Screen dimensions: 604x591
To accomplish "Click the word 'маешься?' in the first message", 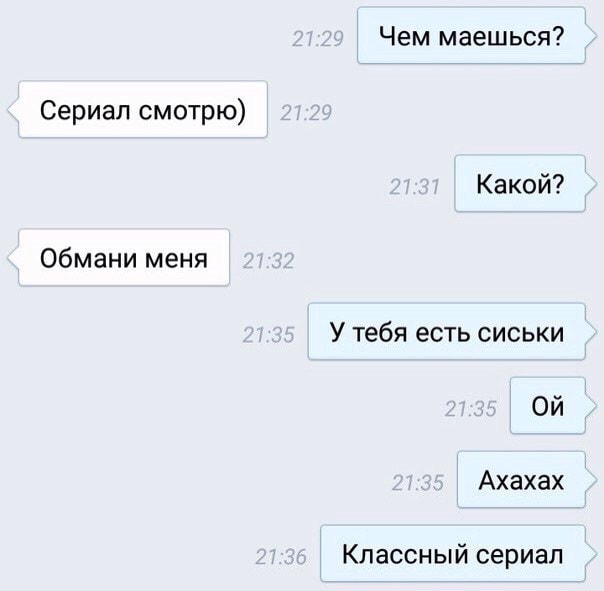I will click(x=502, y=37).
